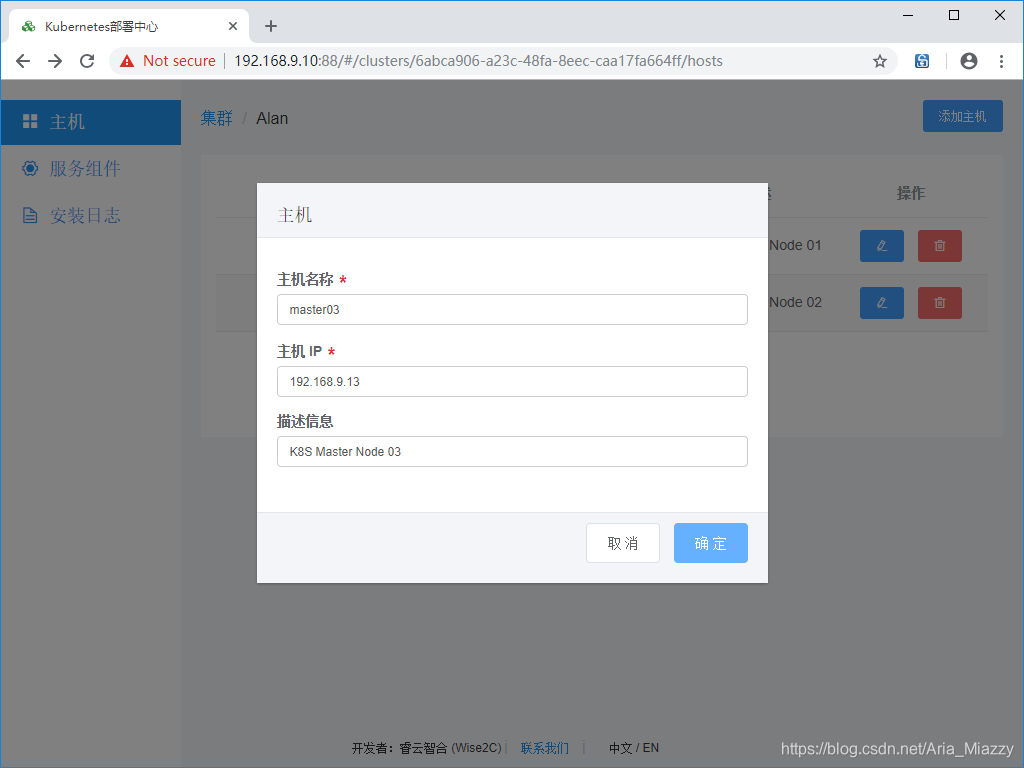
Task: Open the 联系我们 footer link
Action: pyautogui.click(x=545, y=748)
